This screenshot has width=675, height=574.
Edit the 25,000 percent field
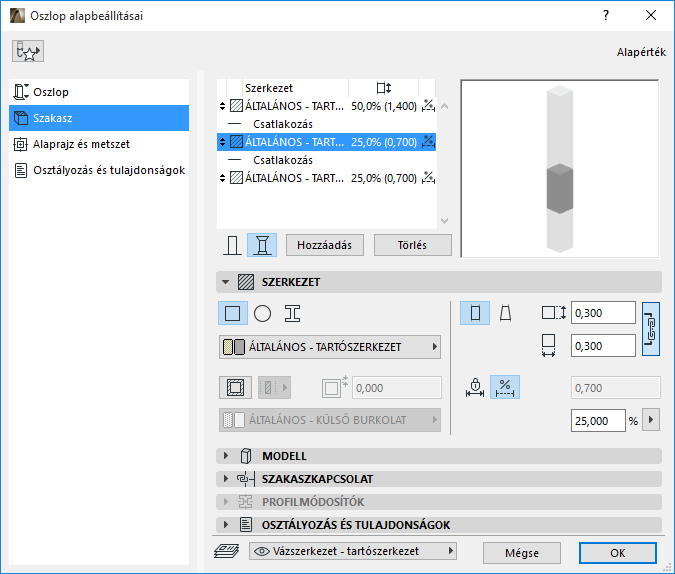point(598,421)
